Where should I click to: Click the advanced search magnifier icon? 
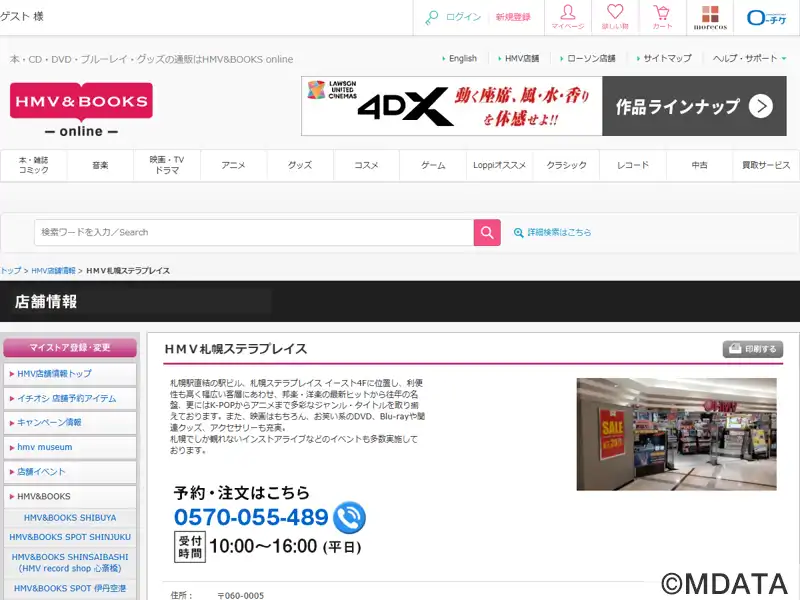point(518,233)
